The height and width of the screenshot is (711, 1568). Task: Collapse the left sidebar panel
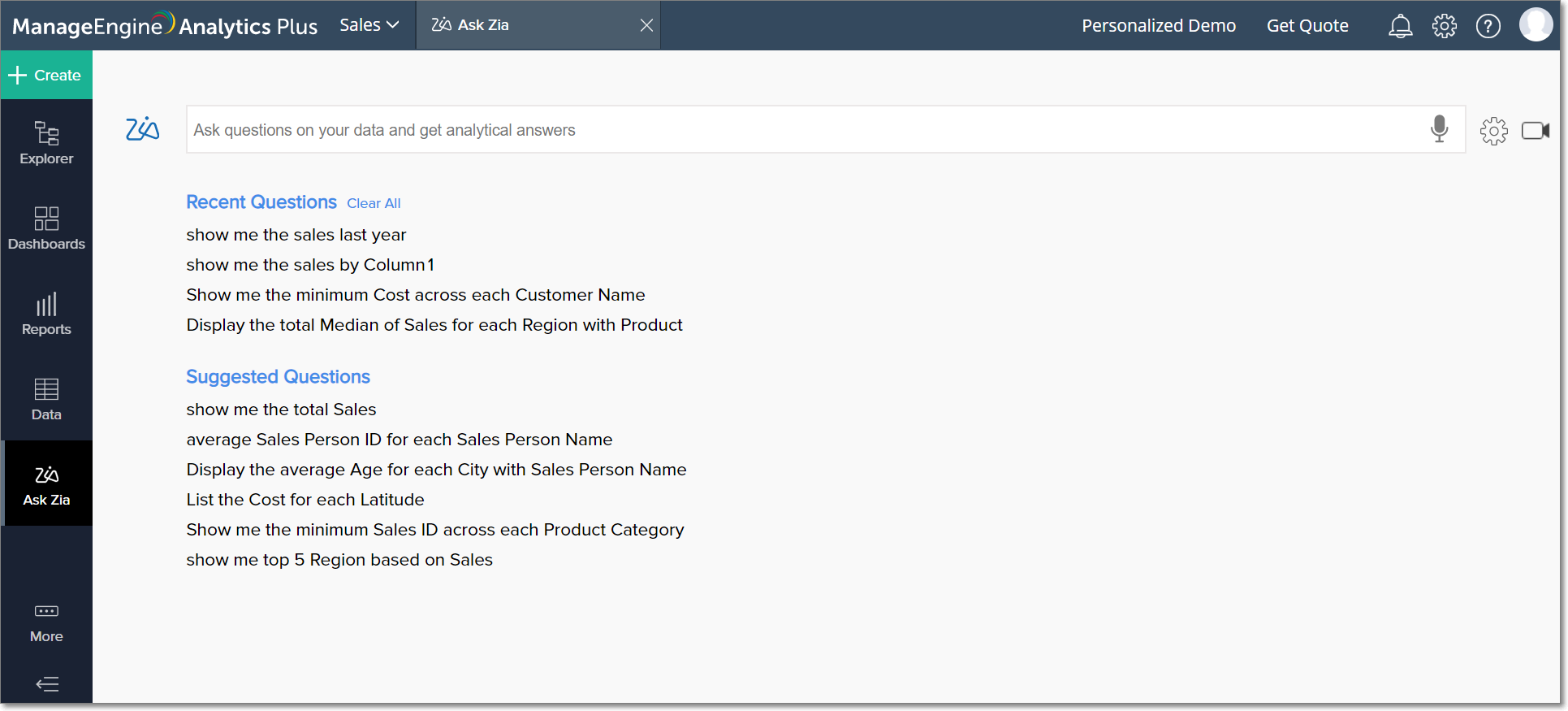point(47,684)
